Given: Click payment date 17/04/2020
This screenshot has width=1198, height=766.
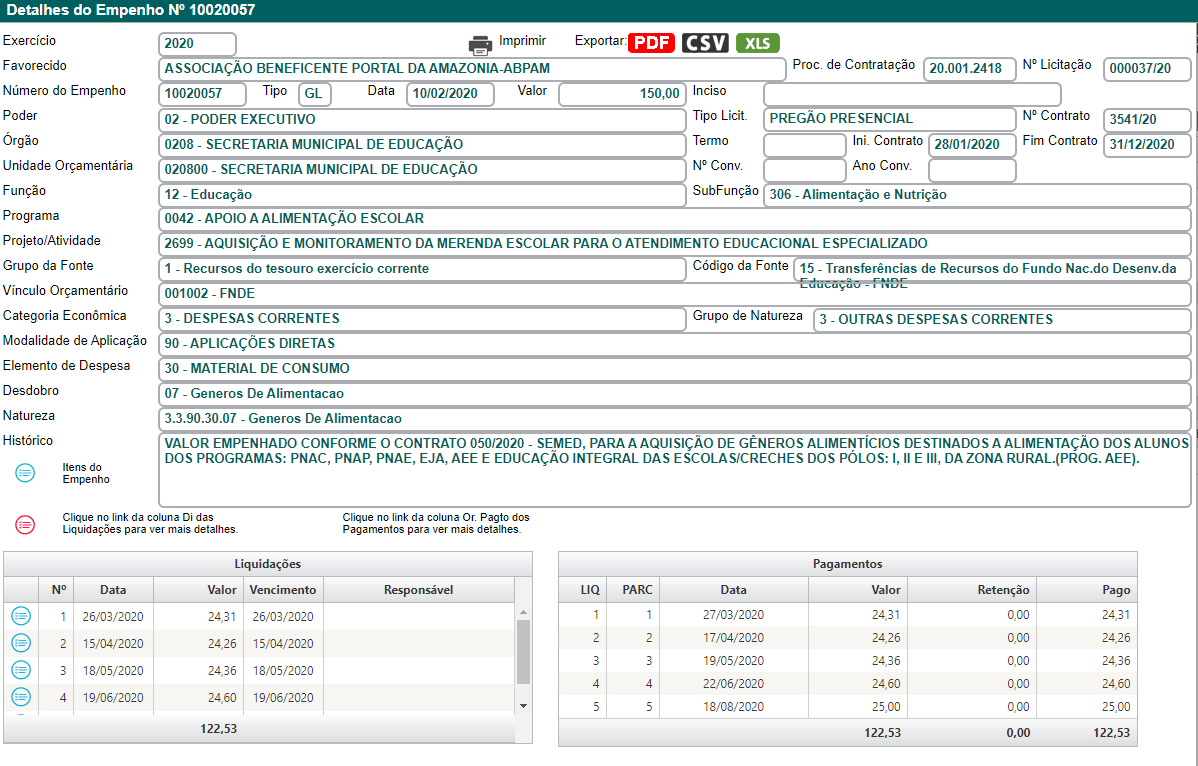Looking at the screenshot, I should tap(733, 638).
